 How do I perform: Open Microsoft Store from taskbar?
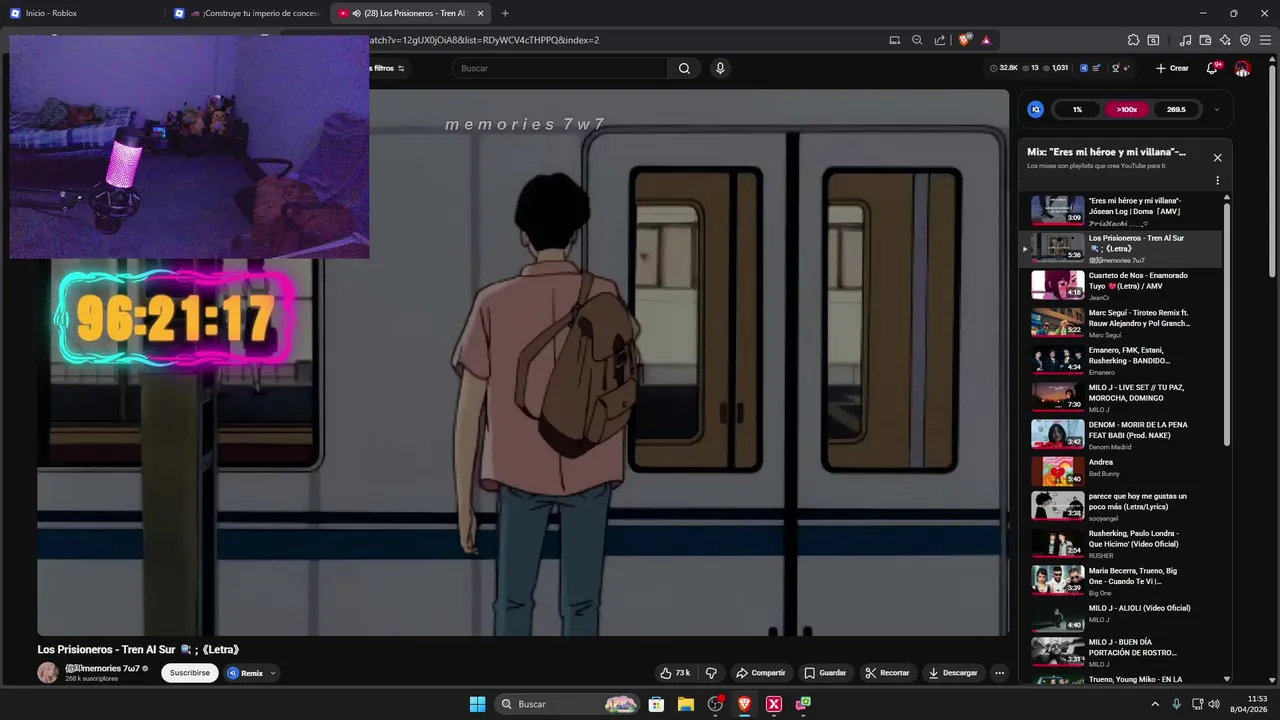tap(657, 704)
